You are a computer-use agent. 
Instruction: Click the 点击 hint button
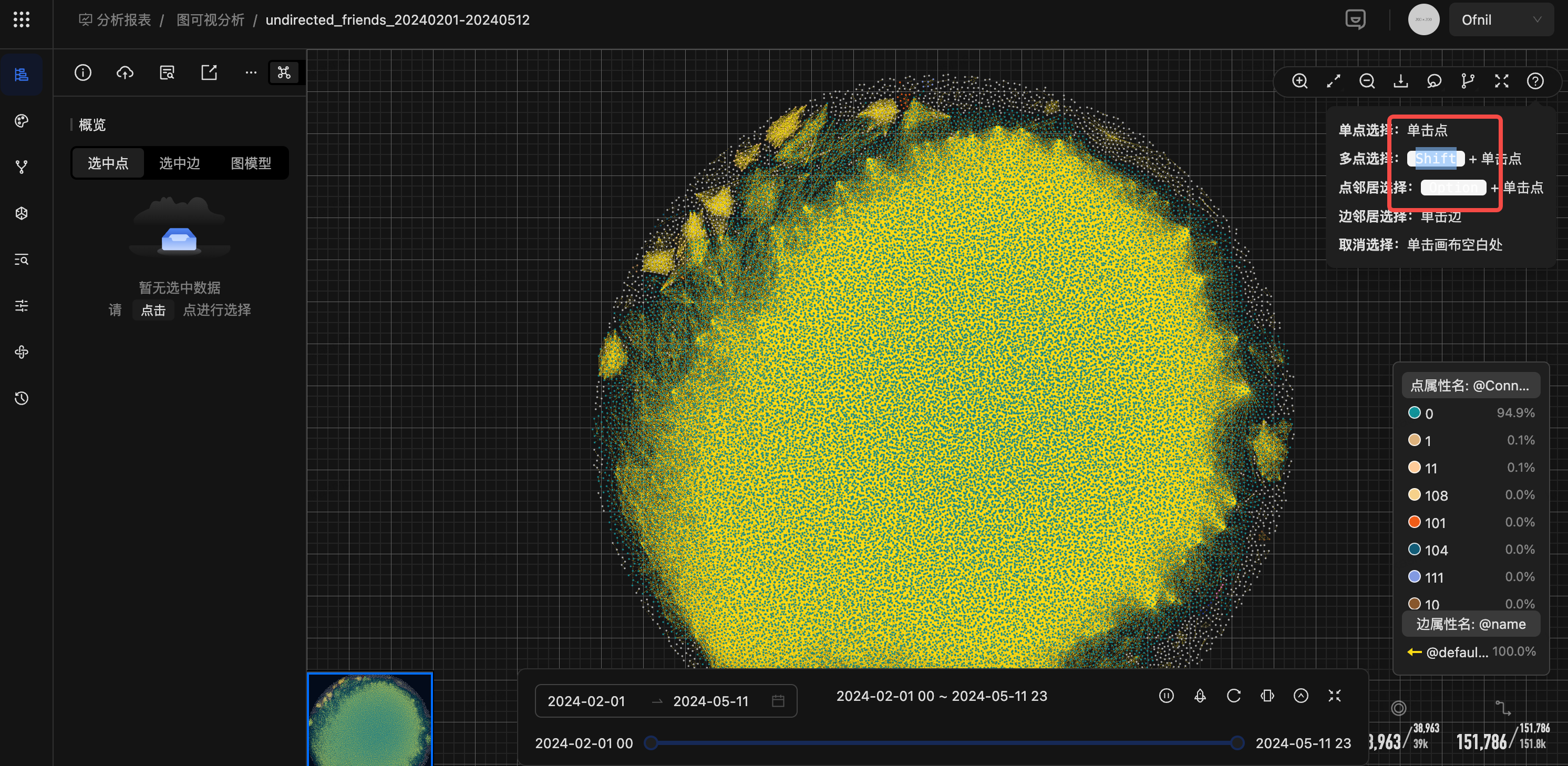tap(153, 310)
